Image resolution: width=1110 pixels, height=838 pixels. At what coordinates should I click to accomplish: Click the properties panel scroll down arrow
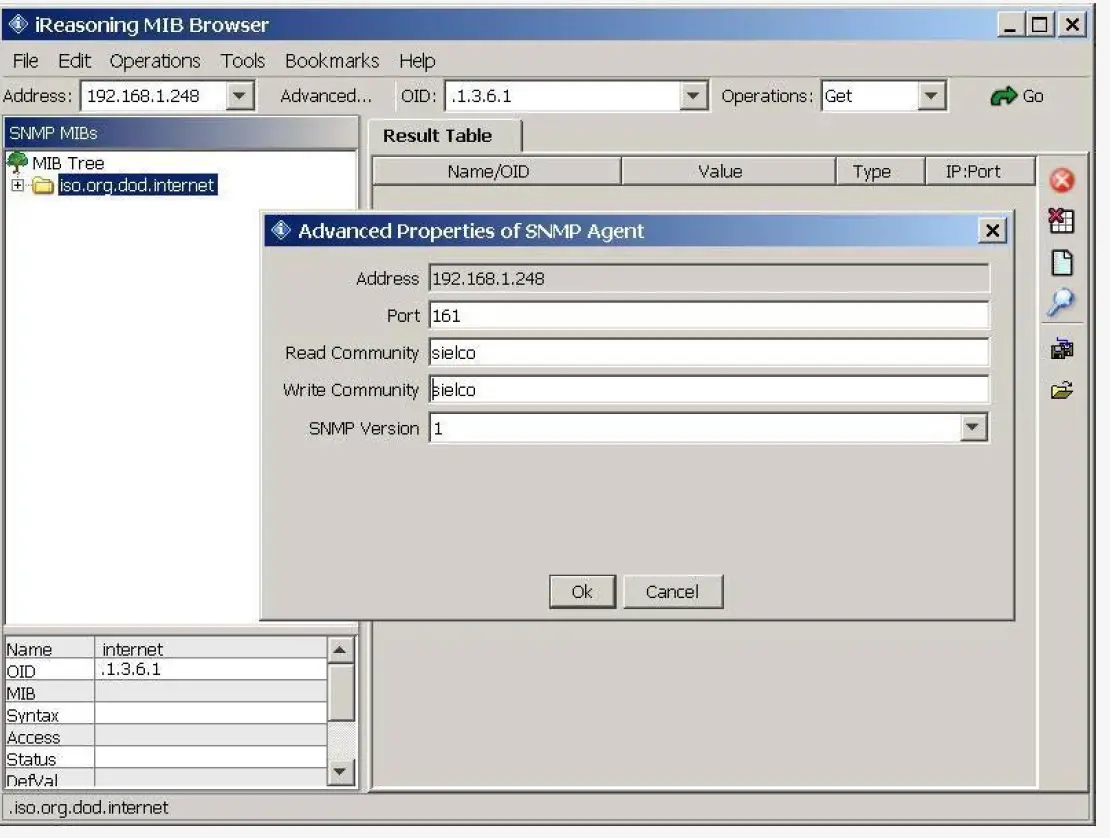click(x=340, y=771)
